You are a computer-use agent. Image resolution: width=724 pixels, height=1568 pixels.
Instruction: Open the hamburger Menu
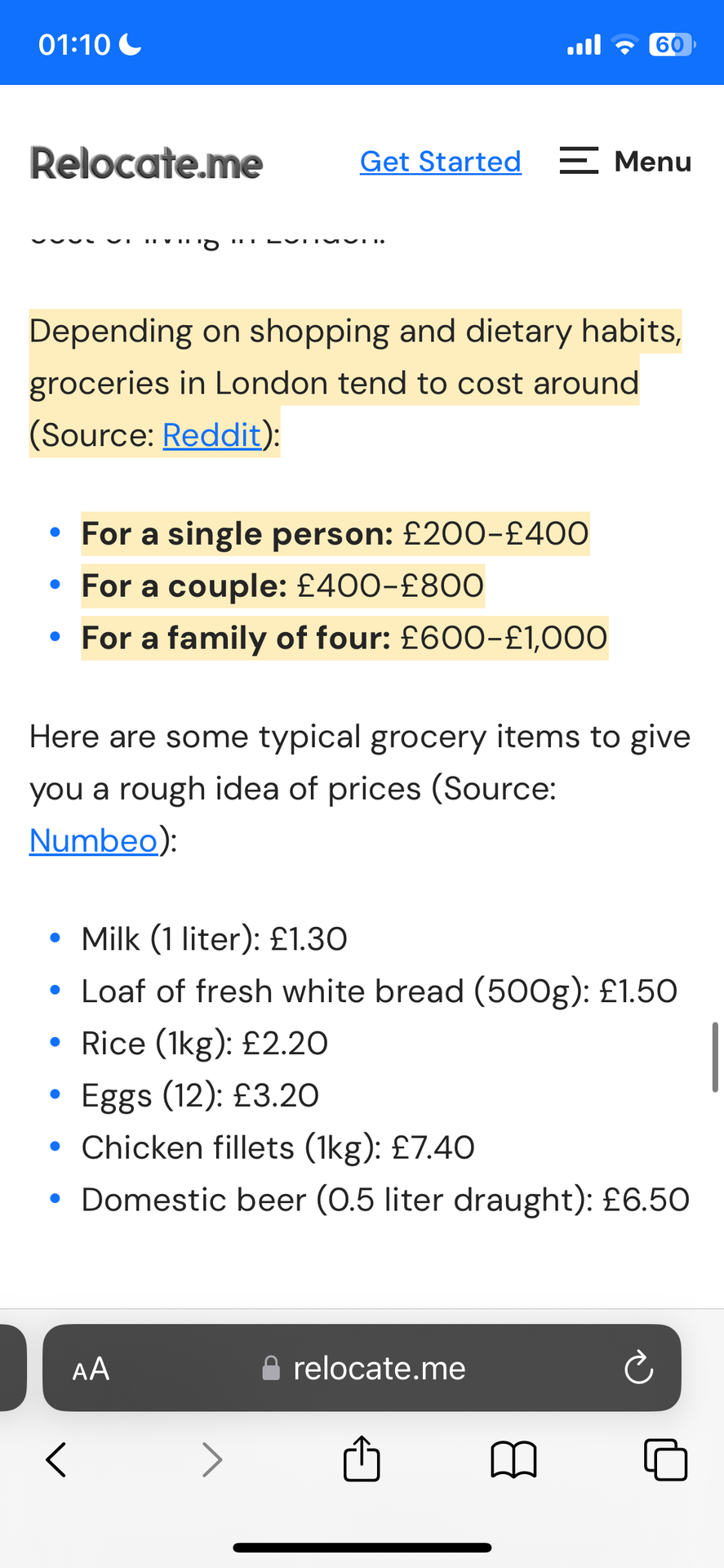click(625, 161)
